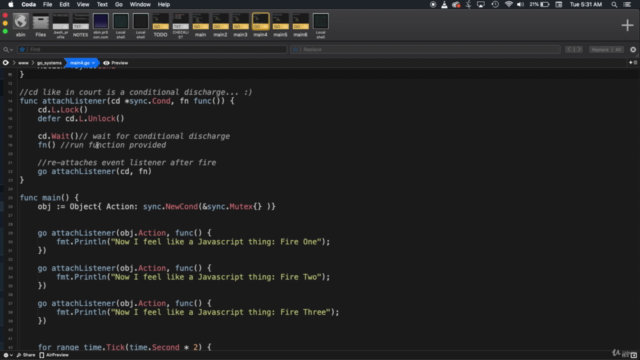This screenshot has height=360, width=640.
Task: Click the Tue 5:31 AM clock
Action: tap(586, 4)
